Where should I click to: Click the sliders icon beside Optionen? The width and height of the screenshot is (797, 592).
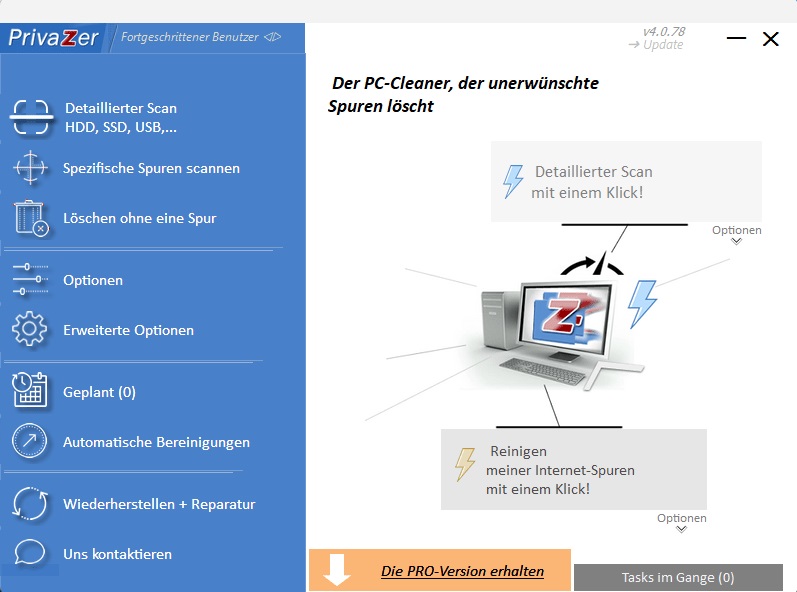(x=30, y=280)
